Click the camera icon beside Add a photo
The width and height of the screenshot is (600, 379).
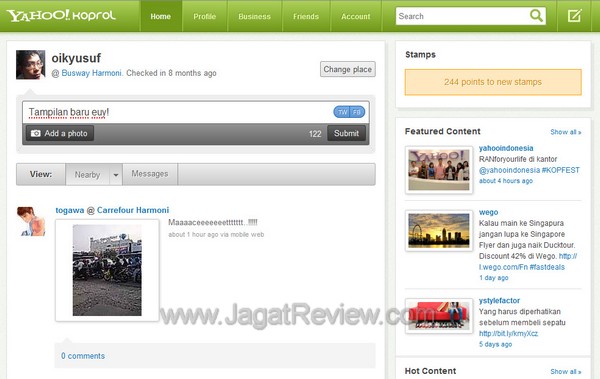tap(36, 133)
